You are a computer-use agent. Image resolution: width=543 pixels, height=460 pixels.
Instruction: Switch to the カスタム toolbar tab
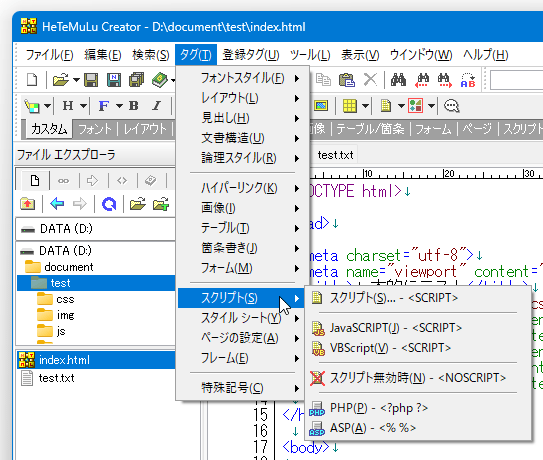(x=49, y=129)
